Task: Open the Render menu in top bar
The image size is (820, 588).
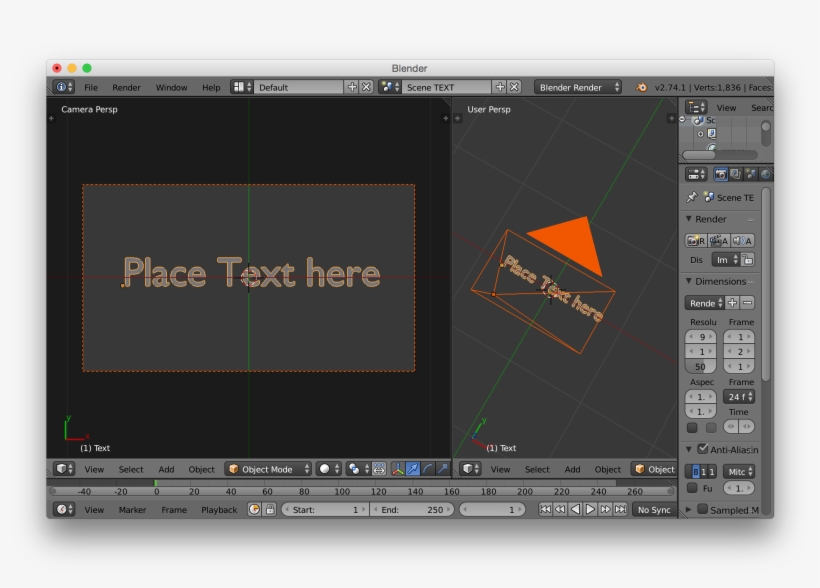Action: pos(126,87)
